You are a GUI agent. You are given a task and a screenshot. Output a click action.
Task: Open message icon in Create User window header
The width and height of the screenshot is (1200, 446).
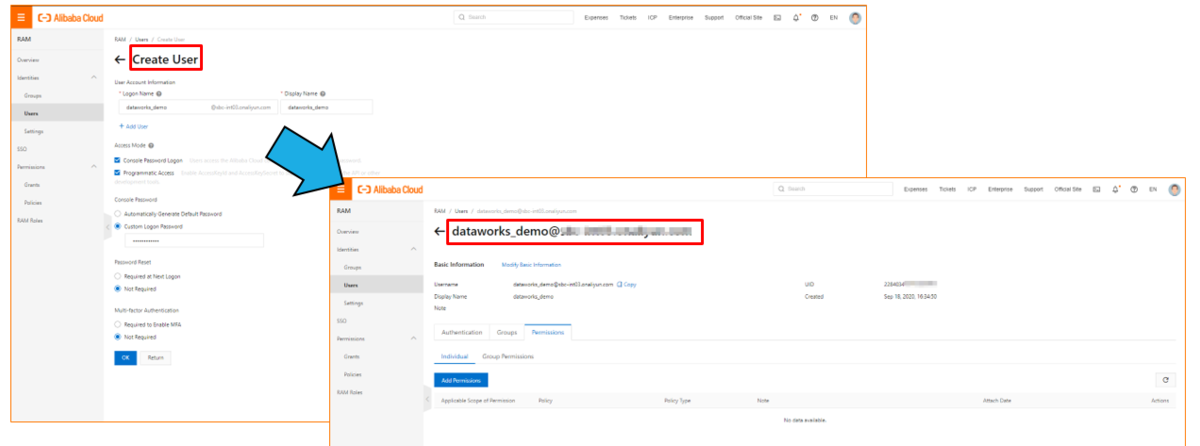777,18
